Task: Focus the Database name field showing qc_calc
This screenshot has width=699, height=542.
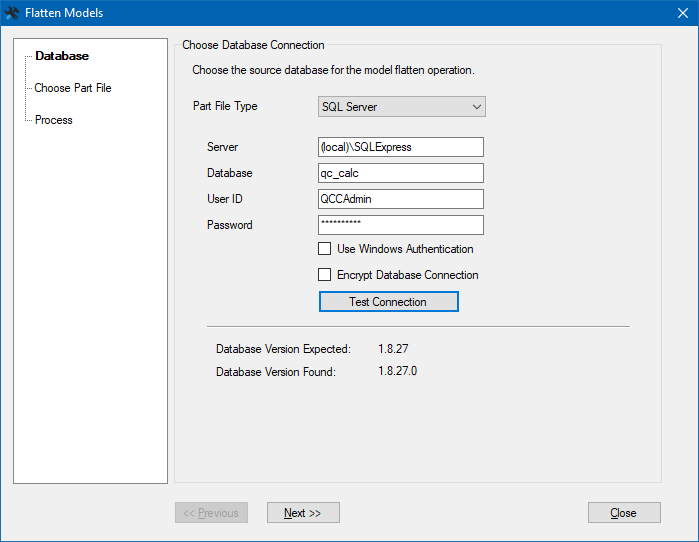Action: coord(400,173)
